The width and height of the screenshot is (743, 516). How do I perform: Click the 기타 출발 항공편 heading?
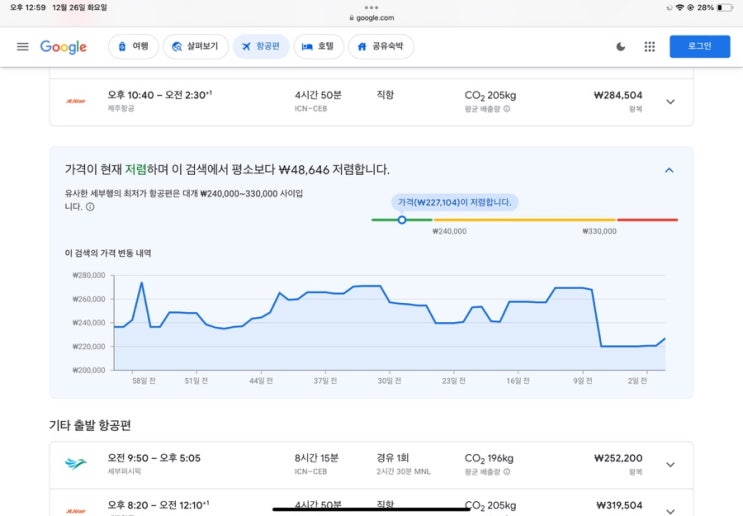[x=90, y=425]
